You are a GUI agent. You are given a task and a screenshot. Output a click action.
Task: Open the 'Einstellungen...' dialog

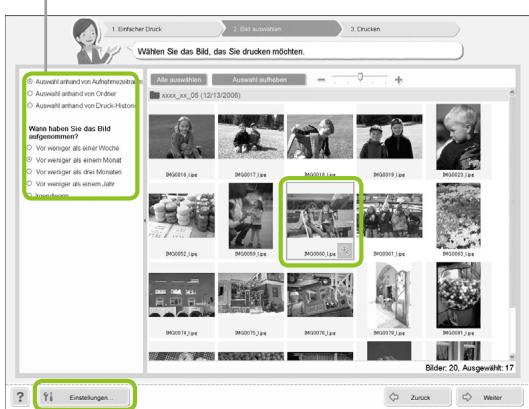tap(84, 397)
